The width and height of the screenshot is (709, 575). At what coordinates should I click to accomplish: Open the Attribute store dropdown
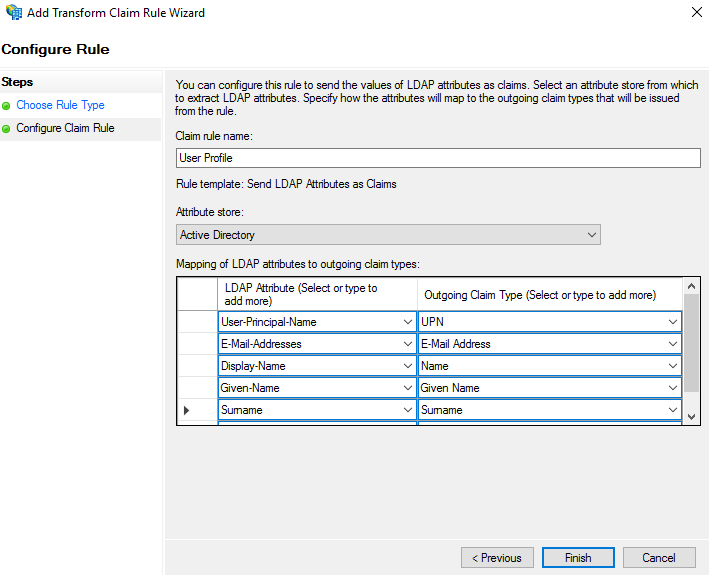click(388, 235)
